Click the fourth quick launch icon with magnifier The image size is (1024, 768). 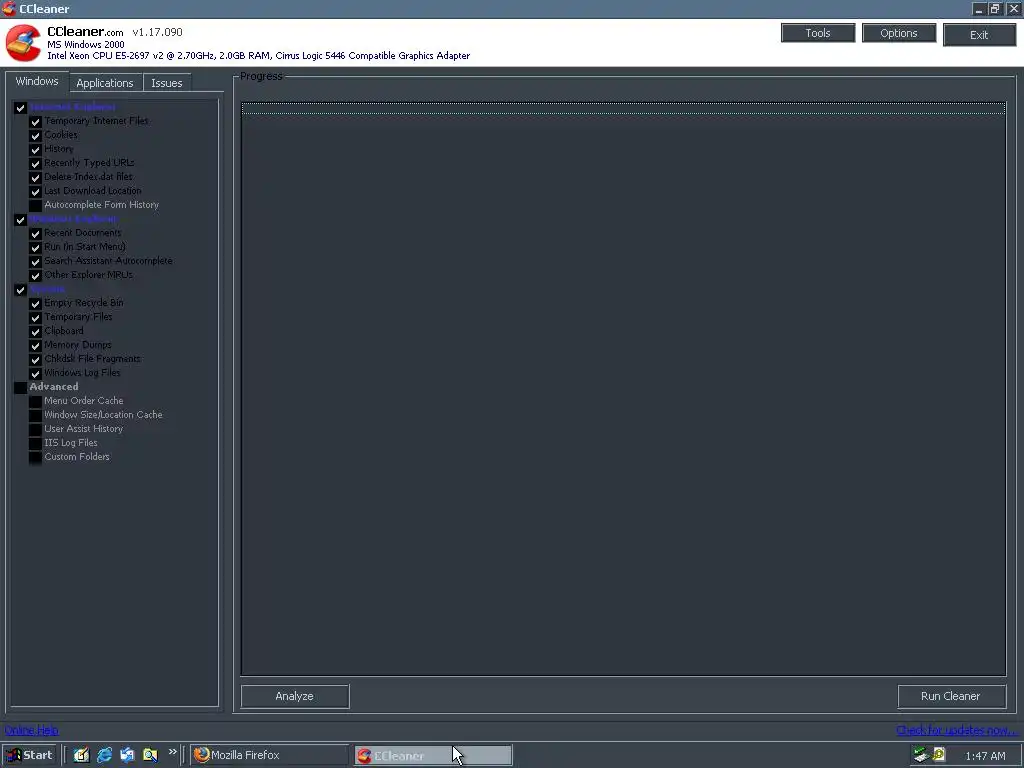click(150, 755)
